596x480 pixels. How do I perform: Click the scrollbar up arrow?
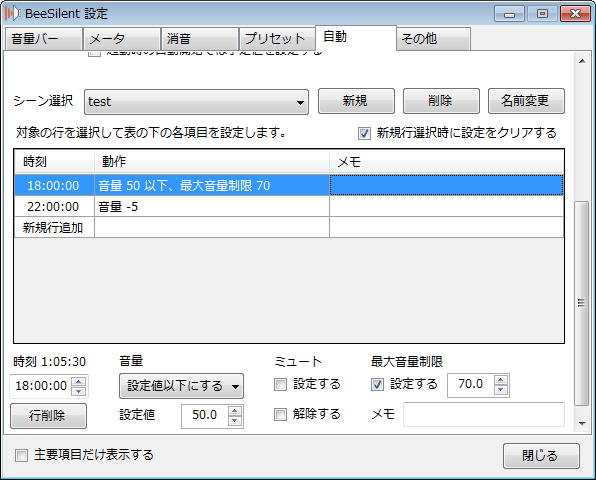(x=582, y=61)
